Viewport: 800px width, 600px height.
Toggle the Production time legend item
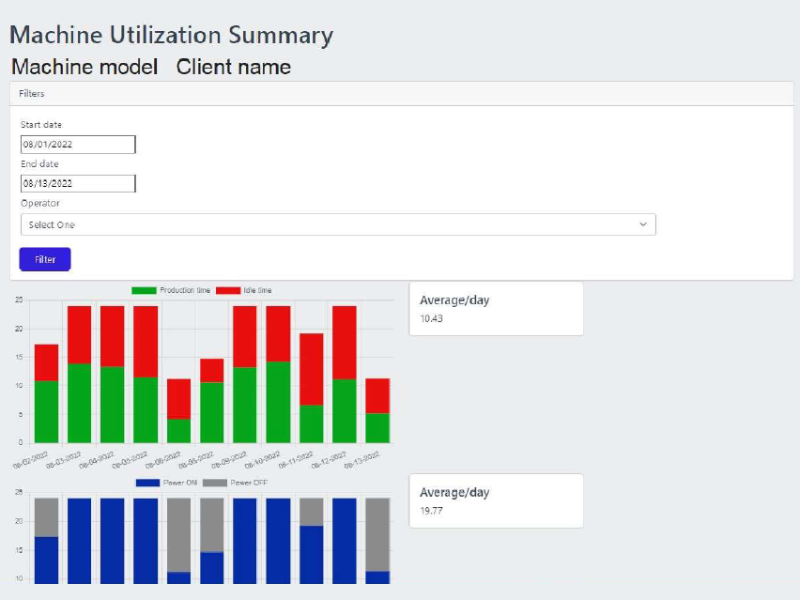tap(172, 290)
